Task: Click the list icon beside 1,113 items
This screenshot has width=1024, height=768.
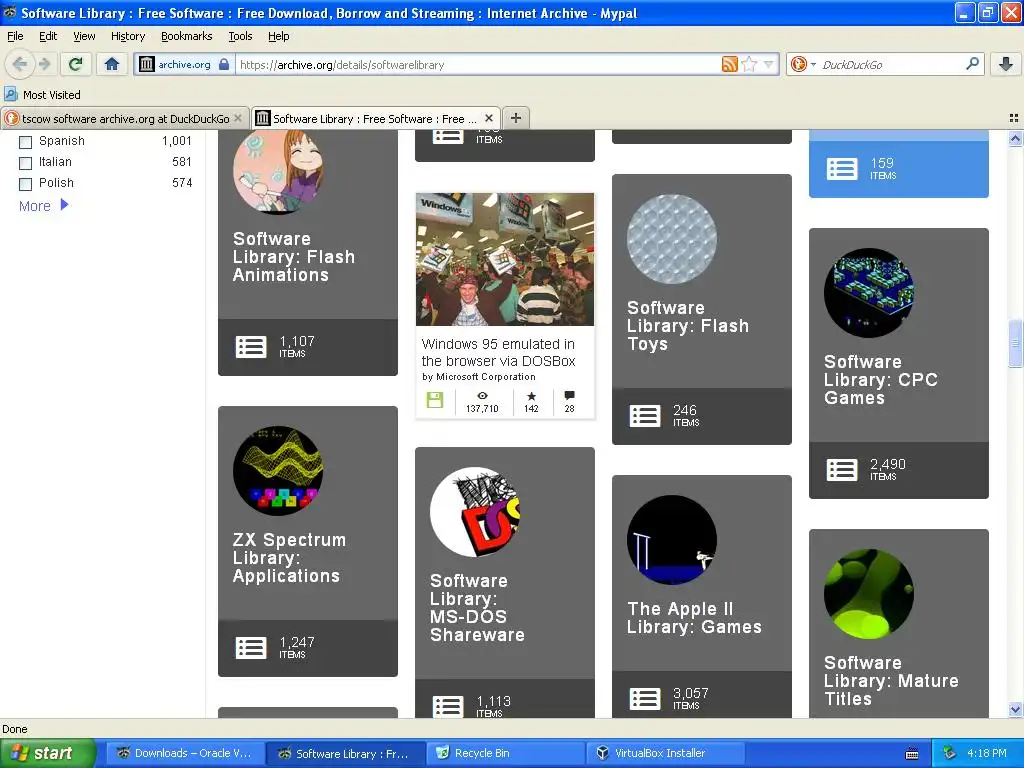Action: click(x=448, y=706)
